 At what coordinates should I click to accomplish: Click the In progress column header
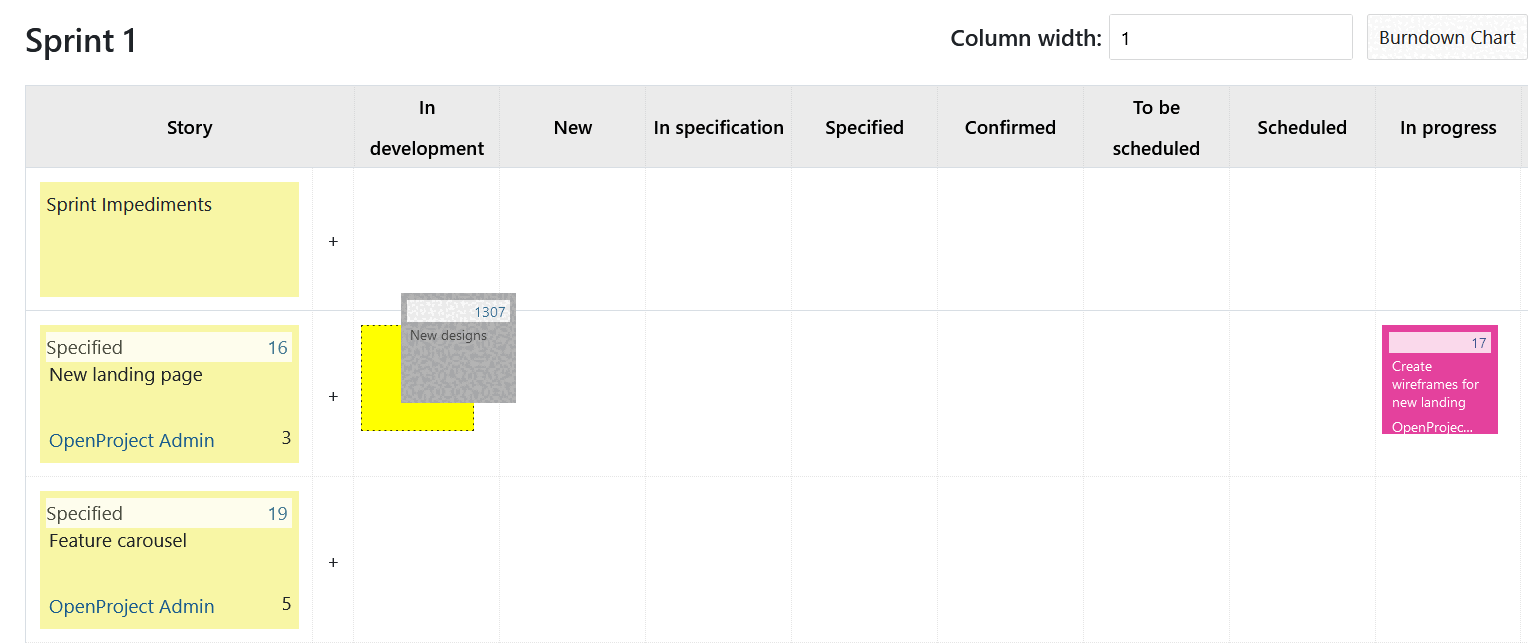pos(1447,128)
